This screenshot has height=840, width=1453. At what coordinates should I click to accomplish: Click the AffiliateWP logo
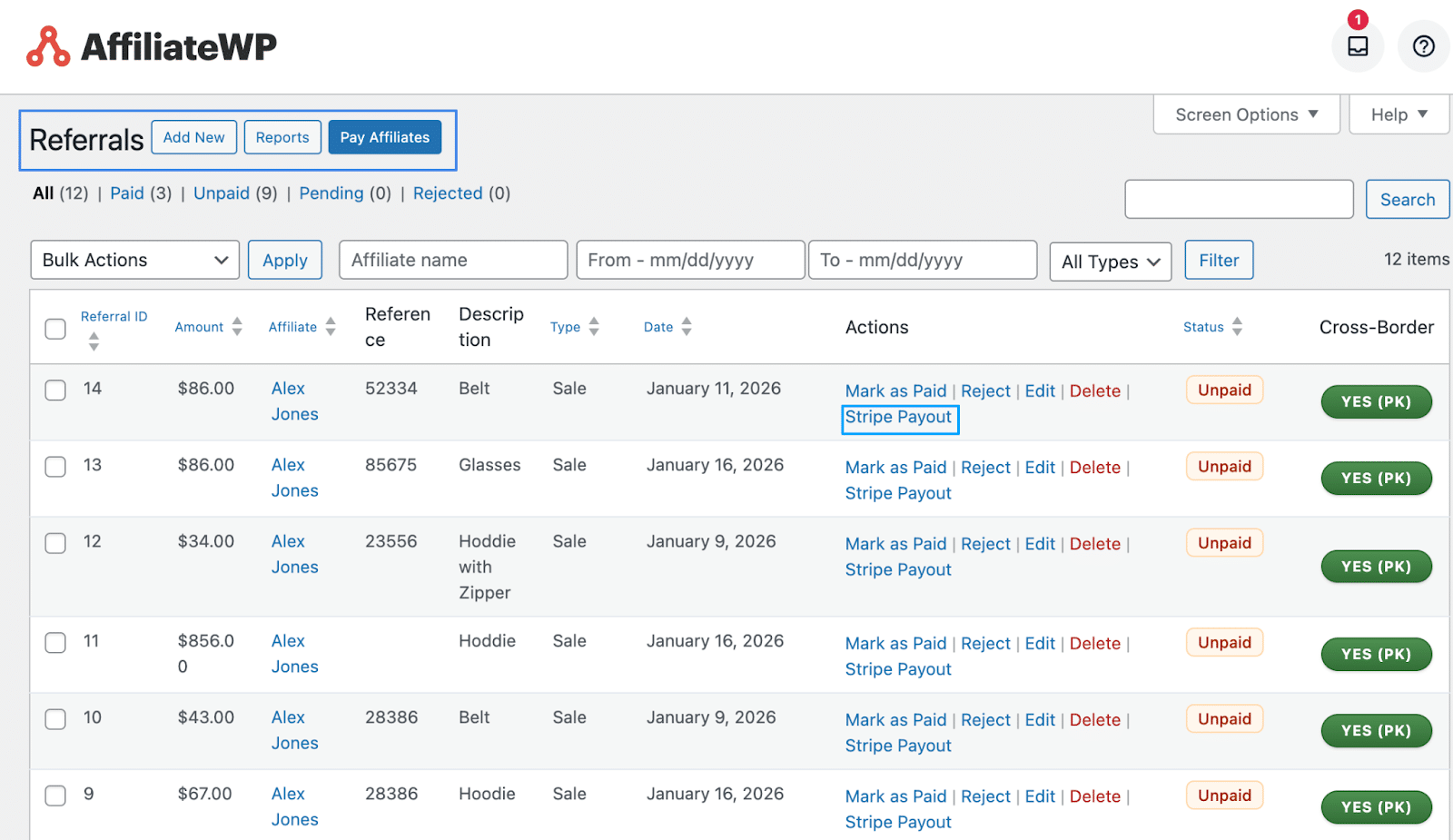click(x=152, y=46)
